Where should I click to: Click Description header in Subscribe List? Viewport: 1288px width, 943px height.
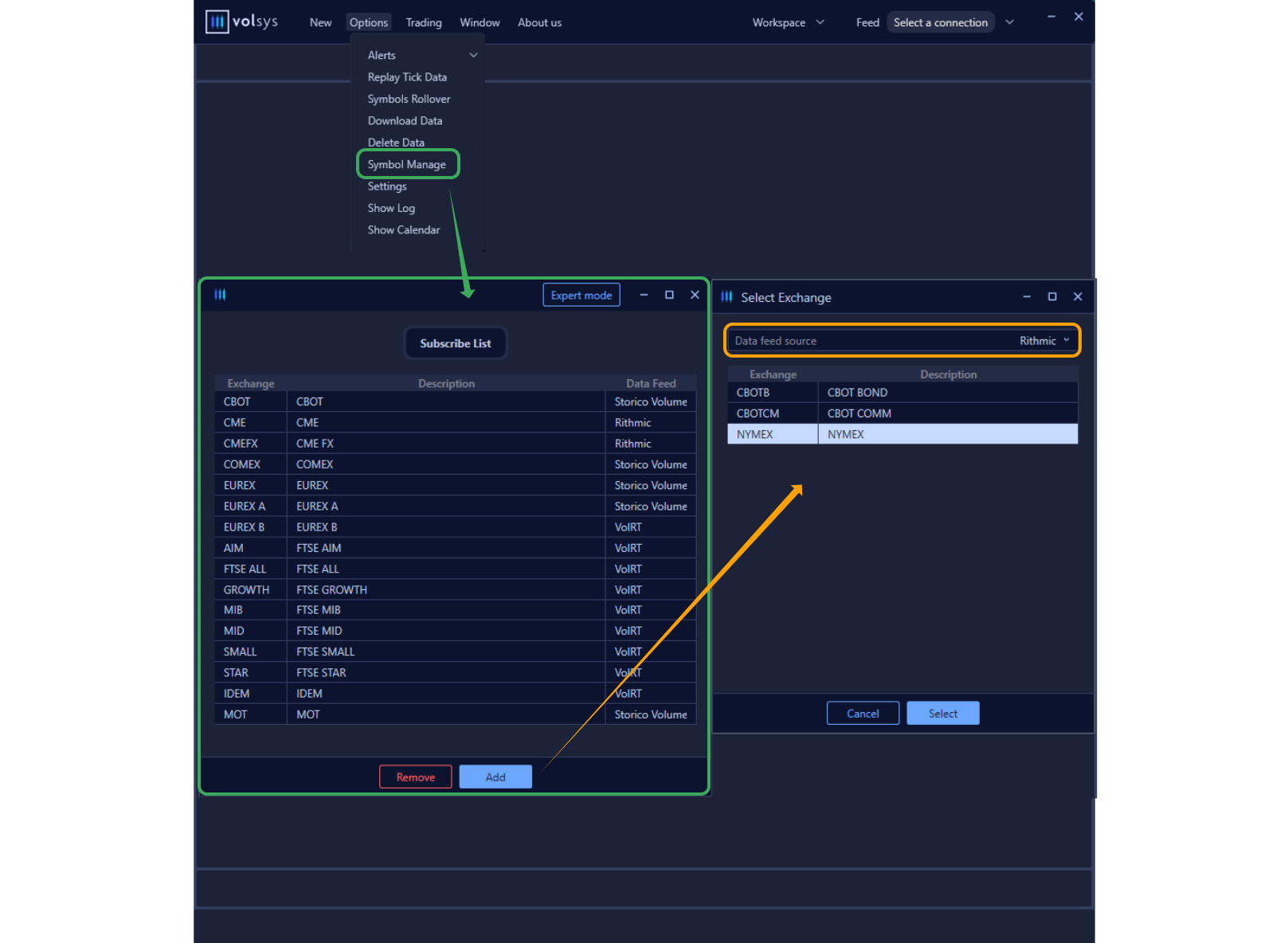[446, 383]
